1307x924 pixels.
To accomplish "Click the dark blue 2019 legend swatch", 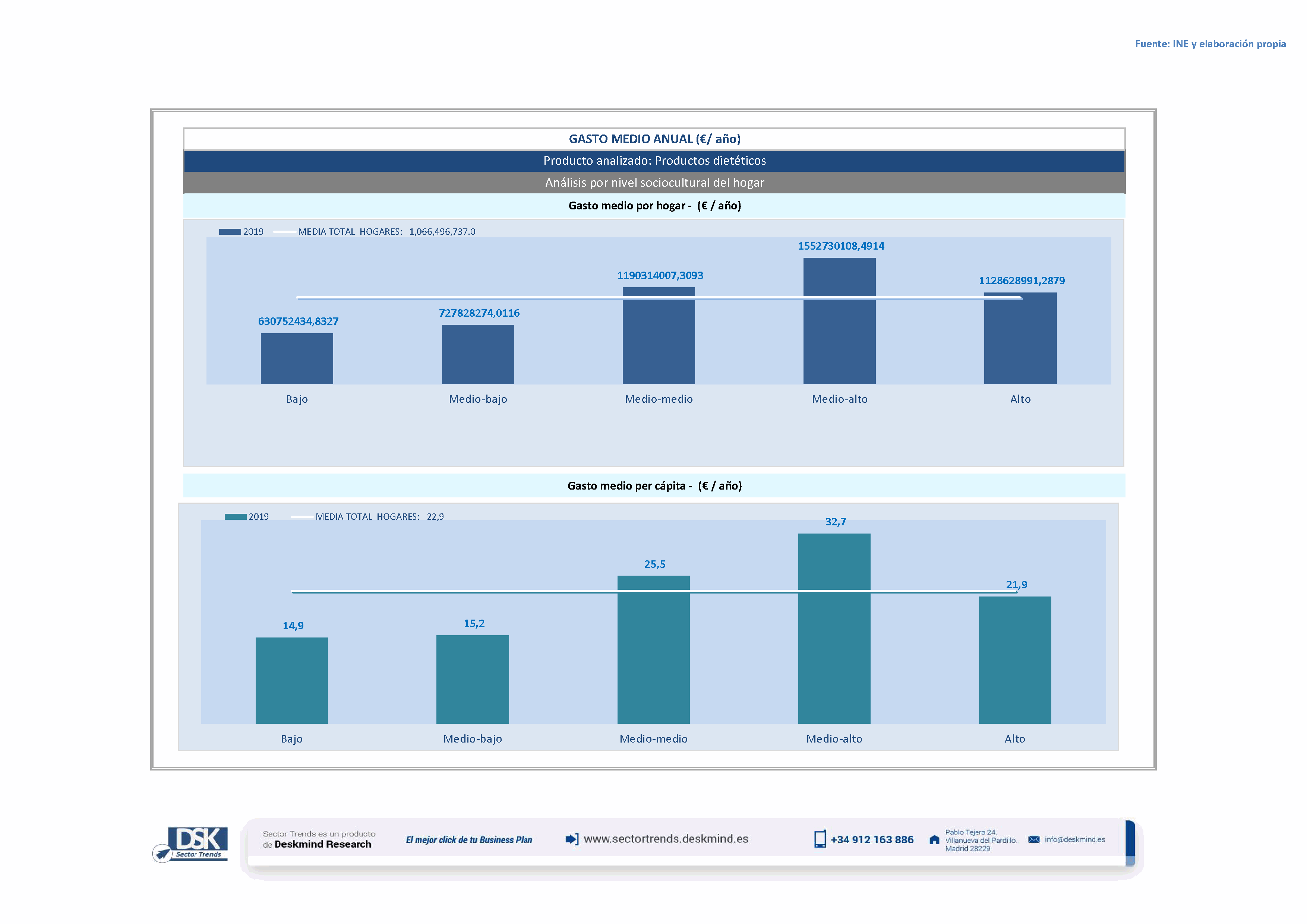I will [x=230, y=232].
